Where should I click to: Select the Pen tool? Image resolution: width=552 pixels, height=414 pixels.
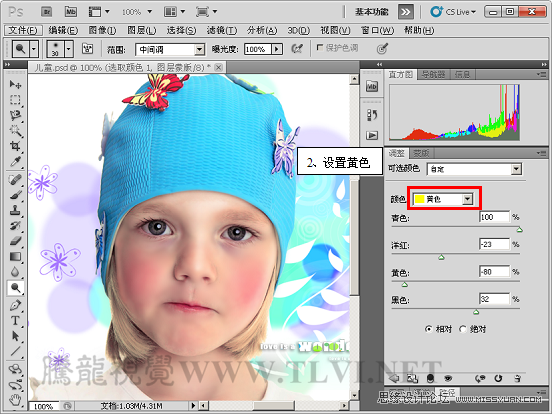[15, 305]
